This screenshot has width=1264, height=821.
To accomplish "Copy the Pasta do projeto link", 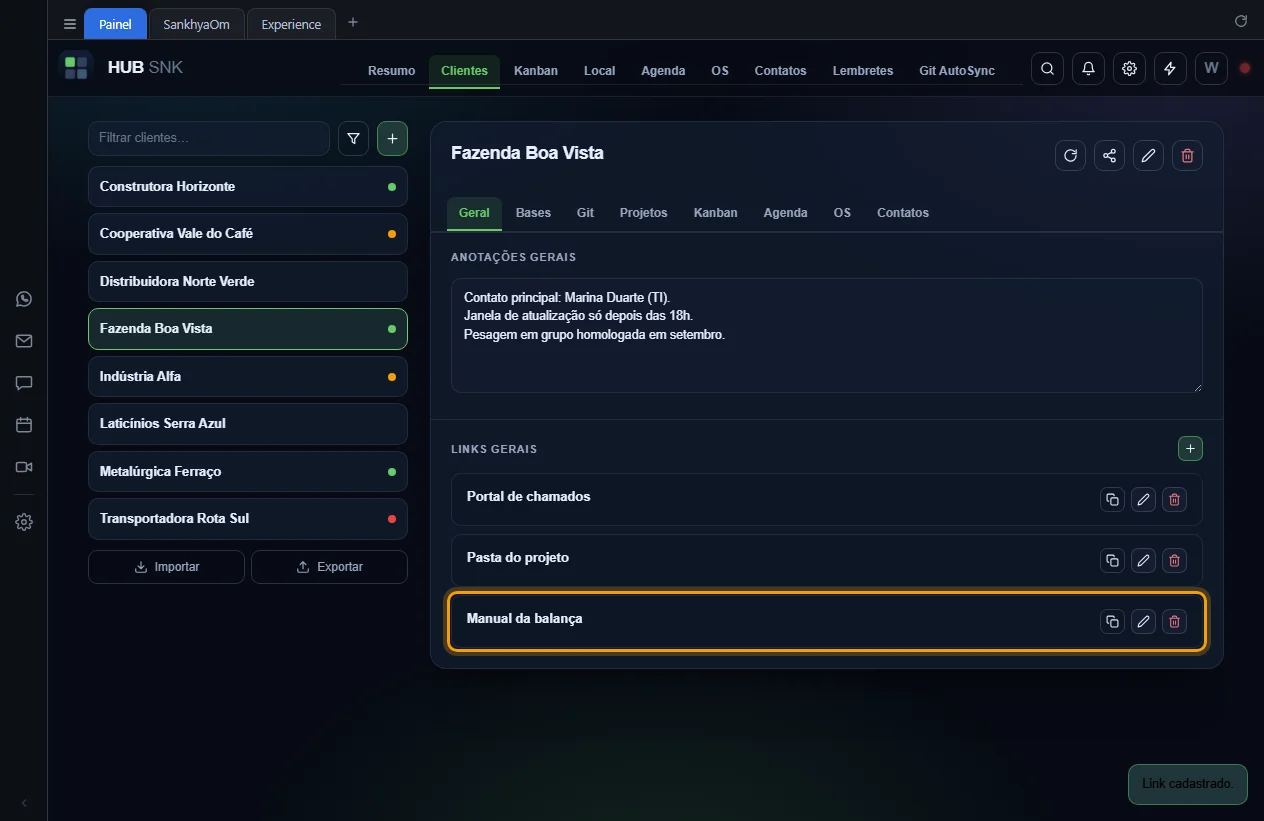I will (1112, 560).
